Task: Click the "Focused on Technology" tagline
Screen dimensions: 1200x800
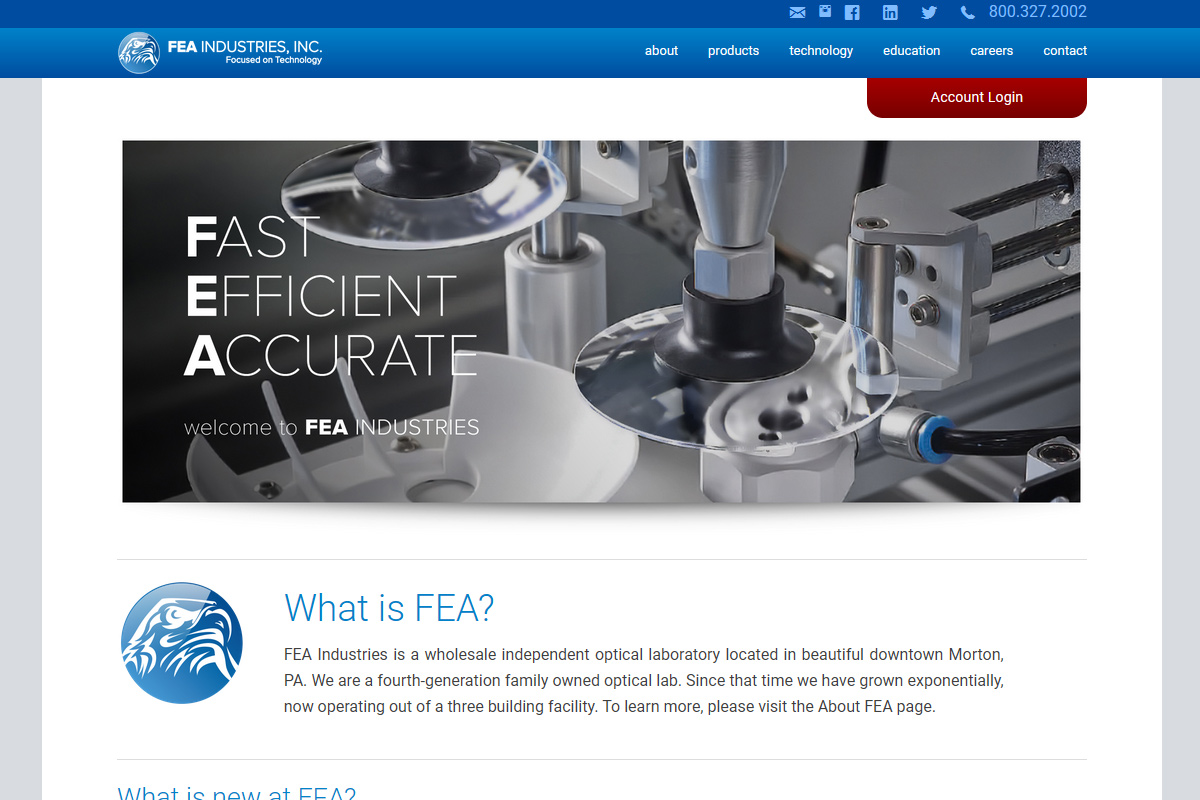Action: [274, 60]
